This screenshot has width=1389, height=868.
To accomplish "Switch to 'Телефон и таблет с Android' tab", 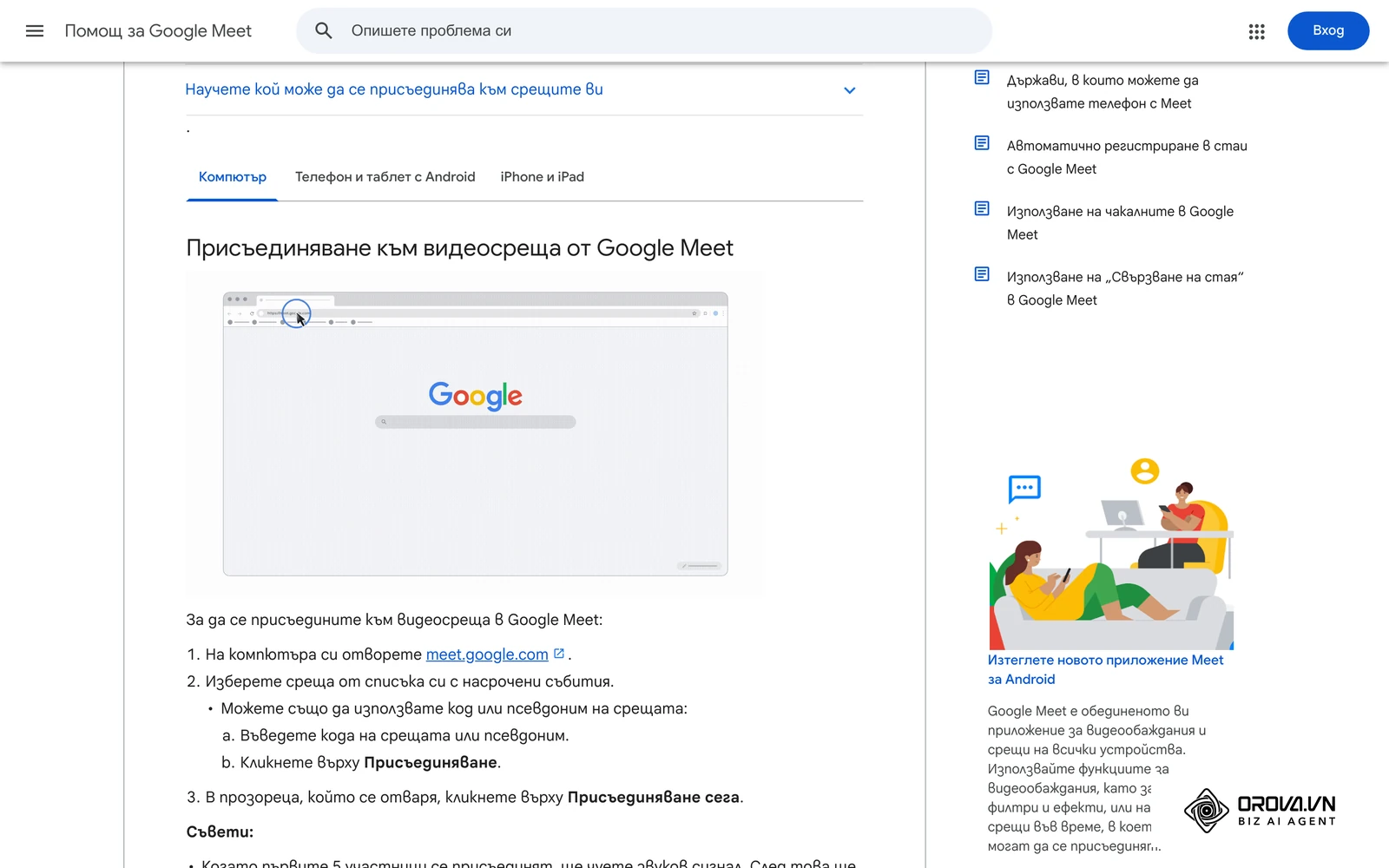I will [x=385, y=177].
